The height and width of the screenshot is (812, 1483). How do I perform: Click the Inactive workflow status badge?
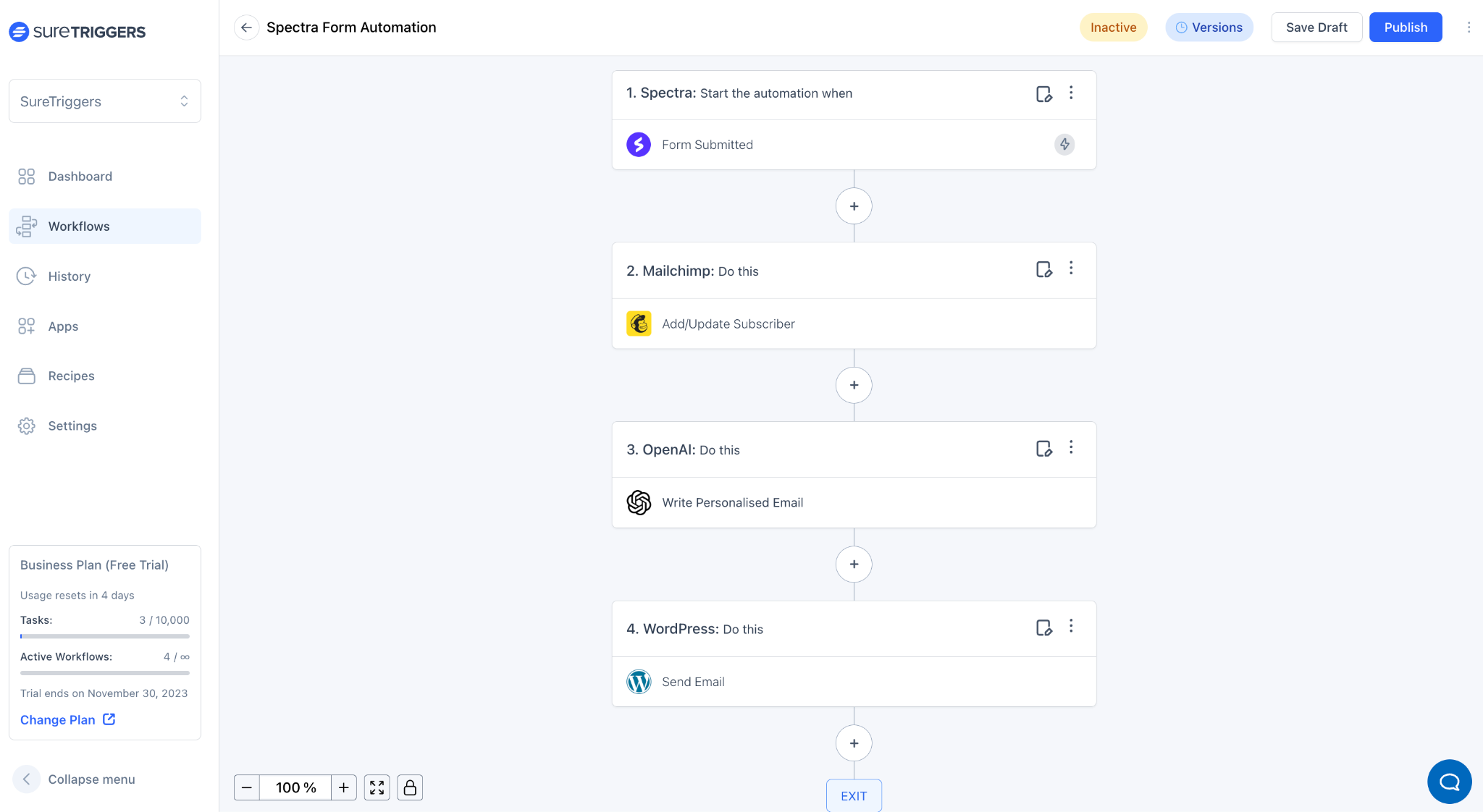(x=1113, y=28)
